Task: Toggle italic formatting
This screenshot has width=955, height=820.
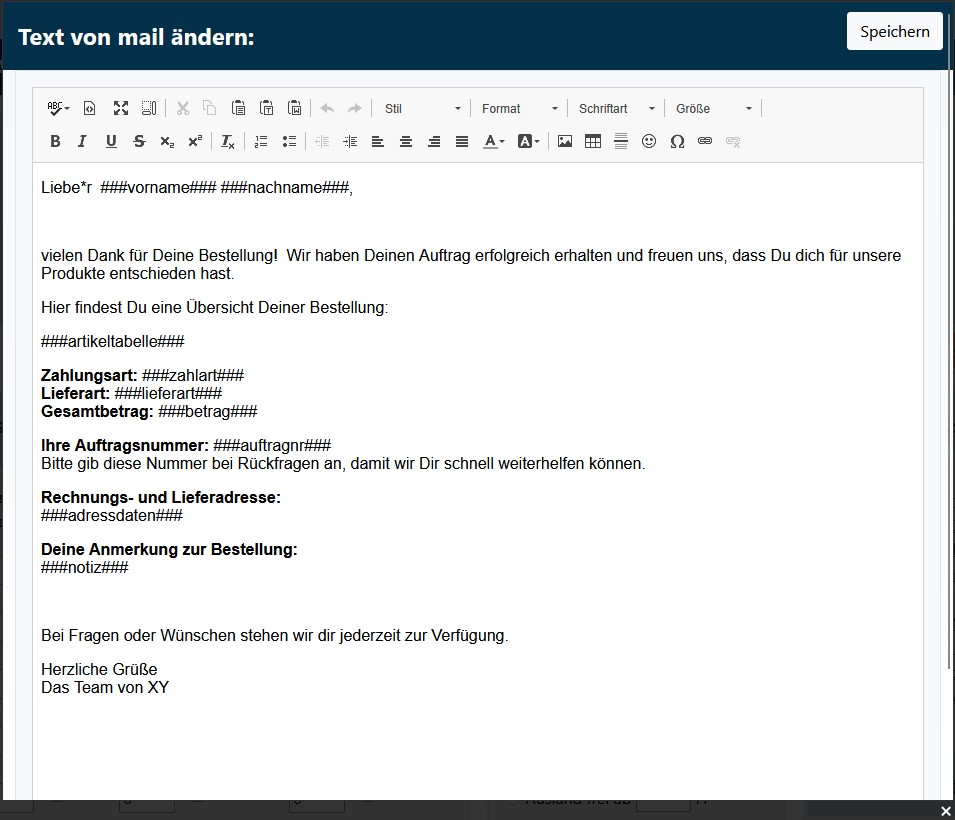Action: pos(83,142)
